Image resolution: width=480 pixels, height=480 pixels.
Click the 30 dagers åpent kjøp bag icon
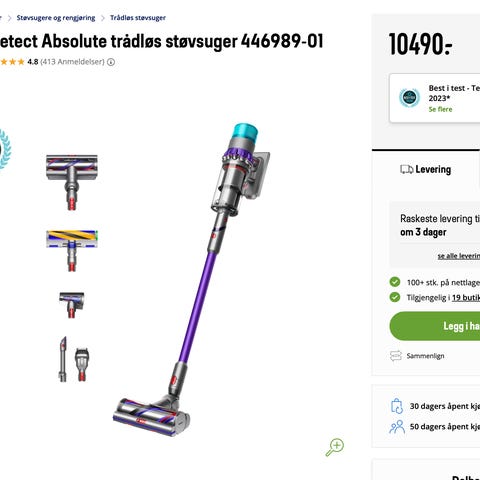pyautogui.click(x=397, y=406)
